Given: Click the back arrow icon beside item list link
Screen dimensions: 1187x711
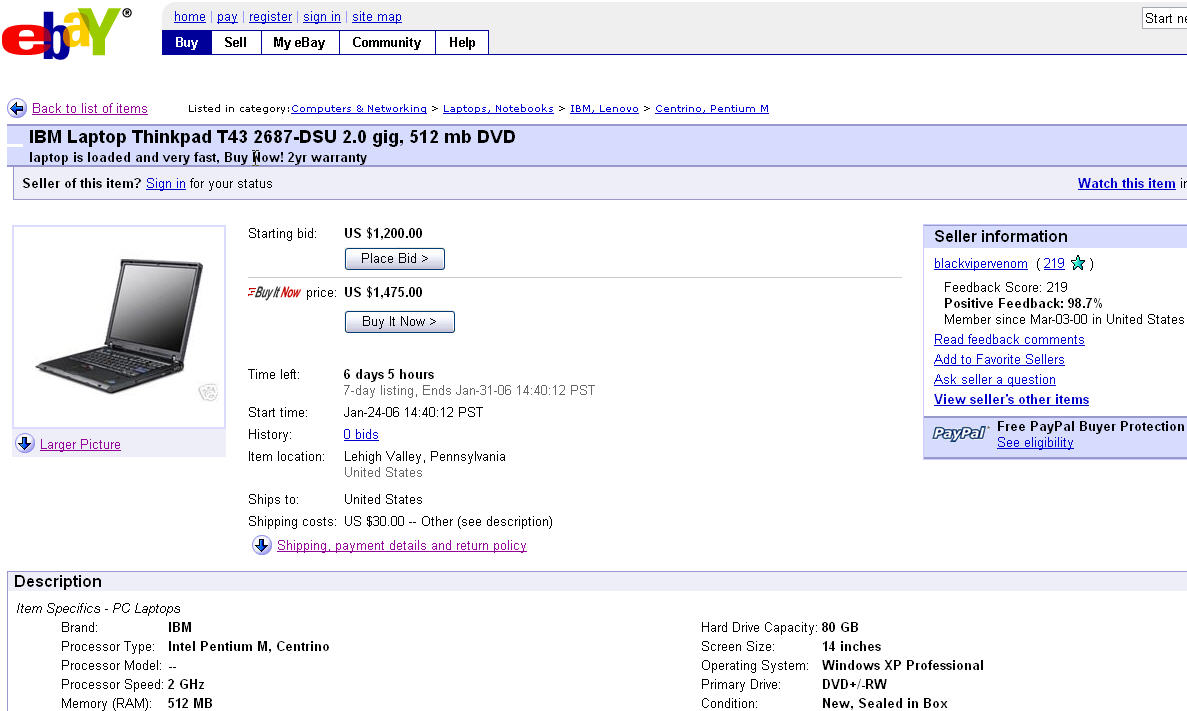Looking at the screenshot, I should pyautogui.click(x=17, y=109).
